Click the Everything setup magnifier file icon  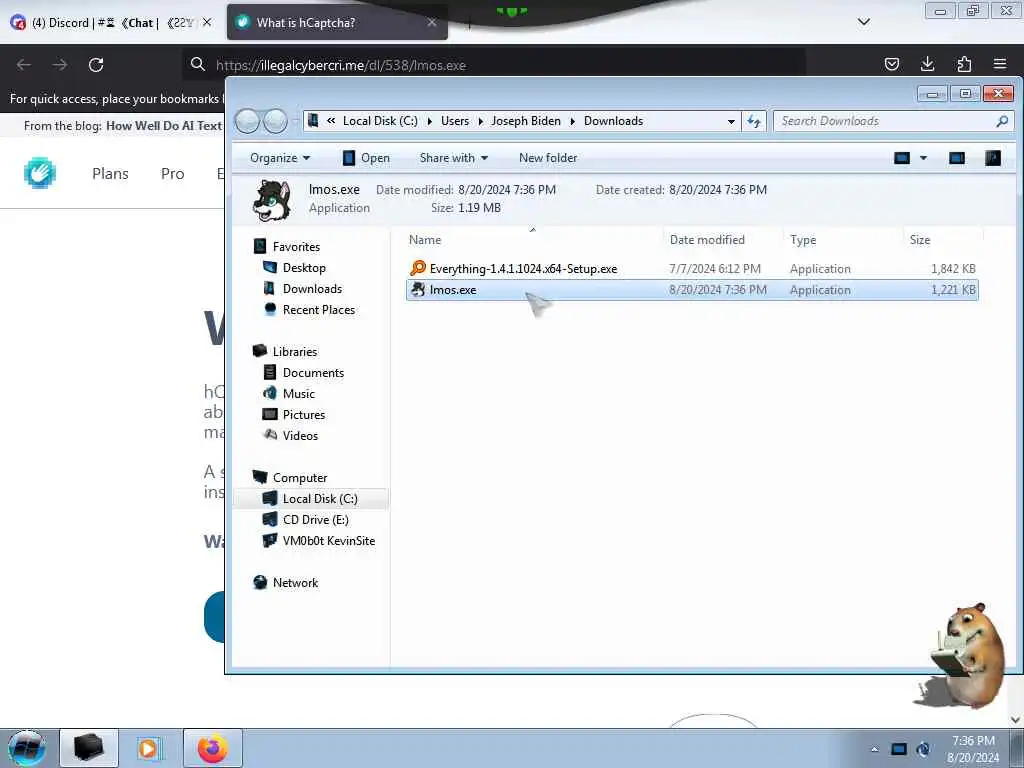coord(418,268)
